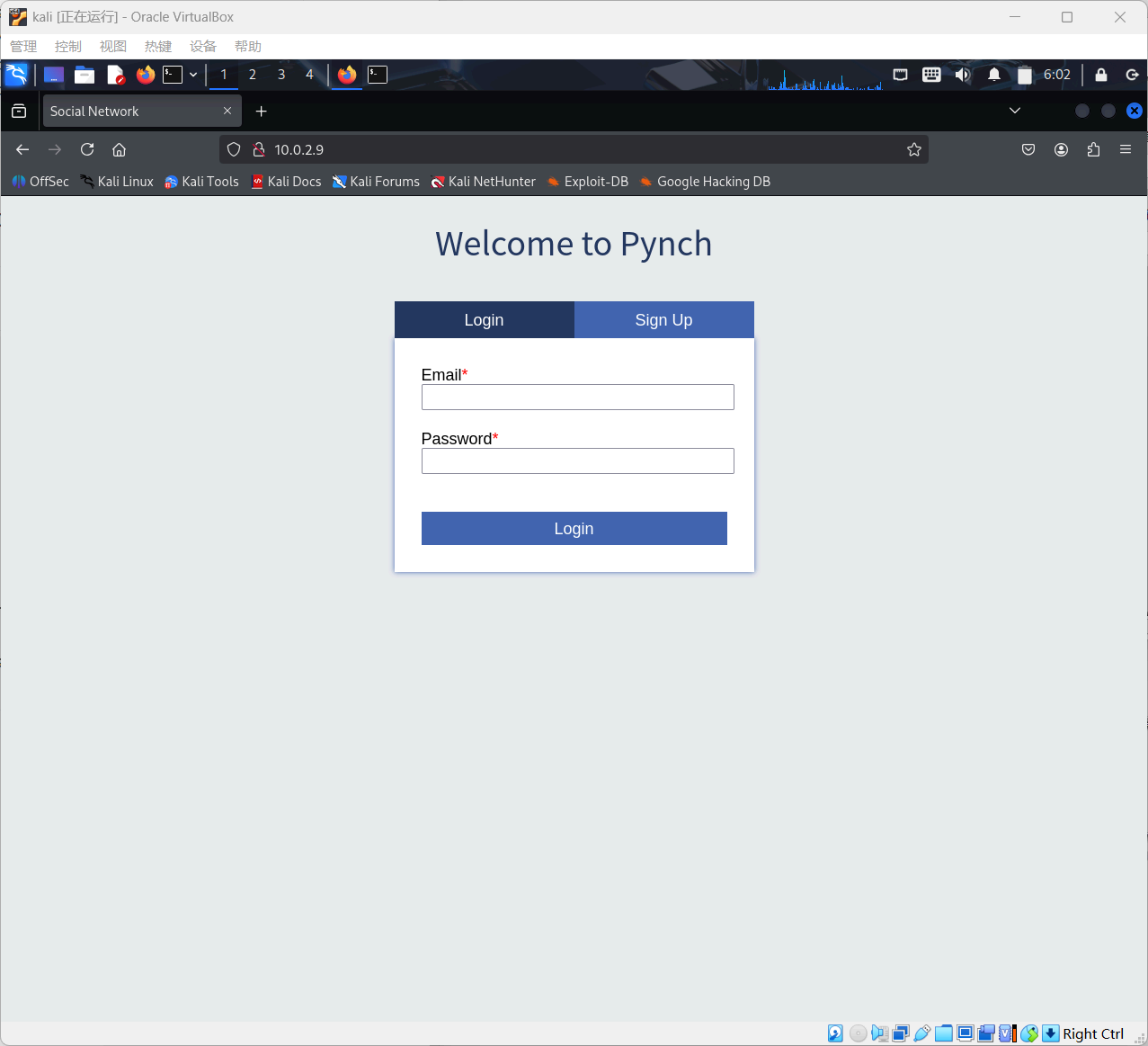This screenshot has width=1148, height=1046.
Task: Click the shield tracking protection icon
Action: click(234, 149)
